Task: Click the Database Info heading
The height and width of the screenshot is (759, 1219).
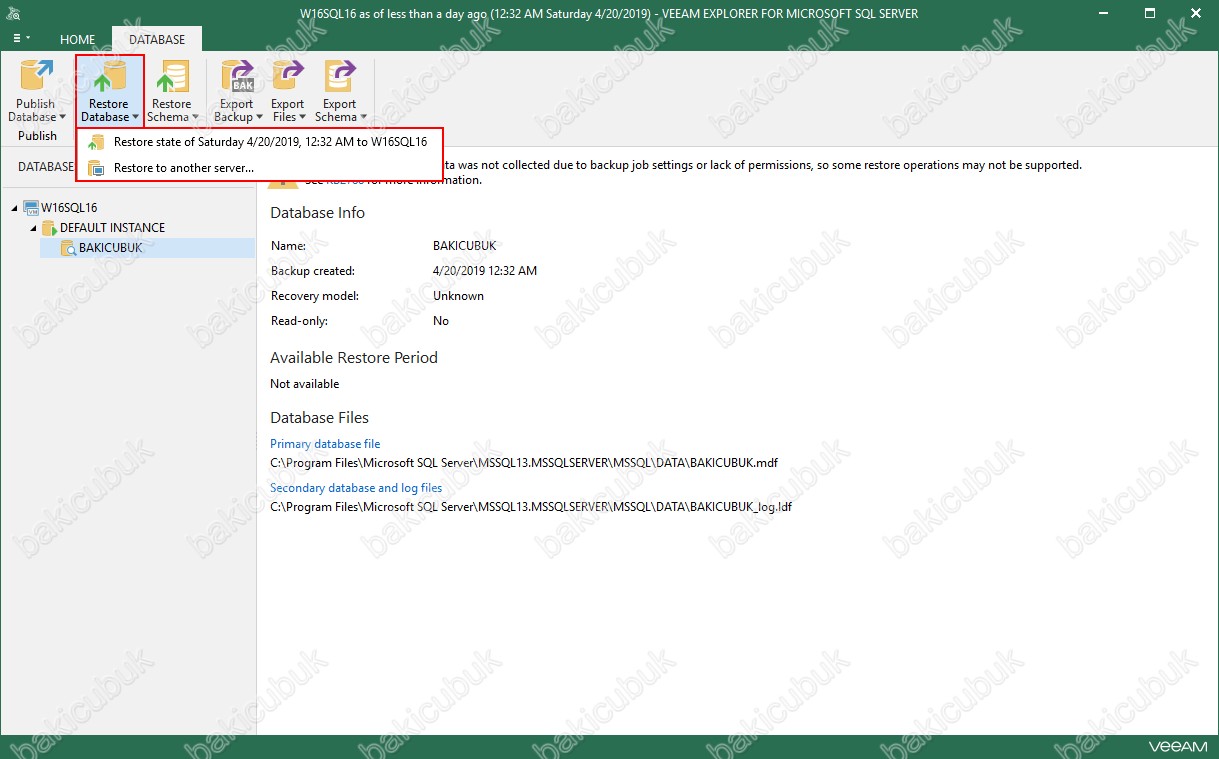Action: pos(318,213)
